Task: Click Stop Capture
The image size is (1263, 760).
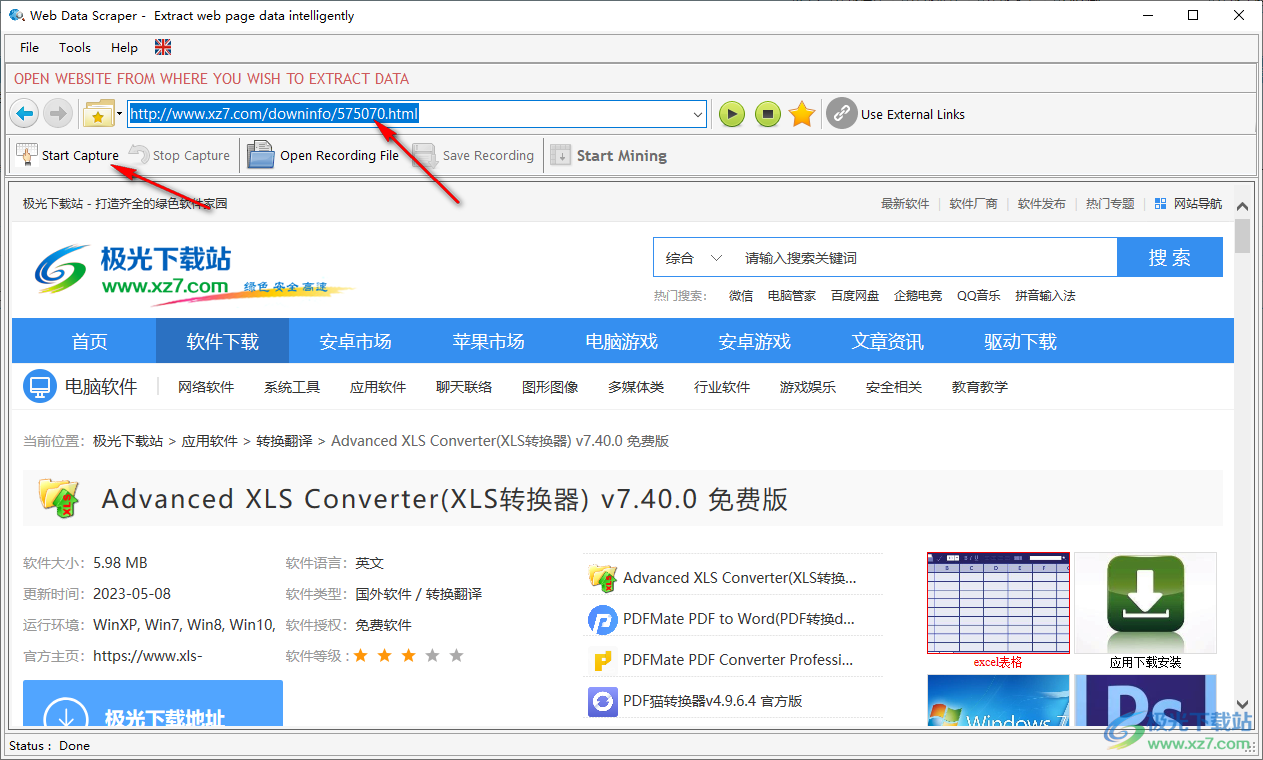Action: [x=179, y=155]
